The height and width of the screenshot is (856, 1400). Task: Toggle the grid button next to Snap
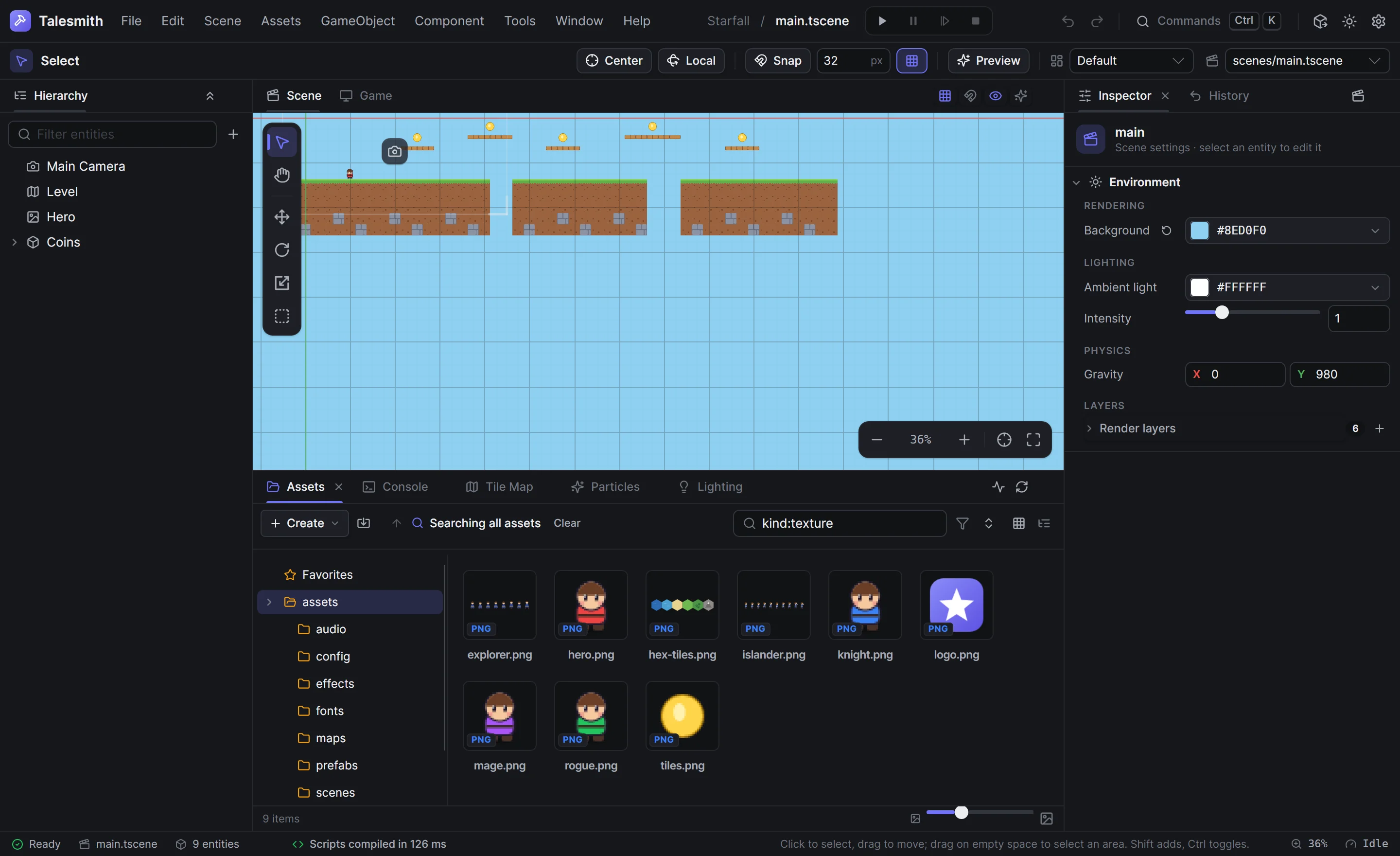coord(911,60)
